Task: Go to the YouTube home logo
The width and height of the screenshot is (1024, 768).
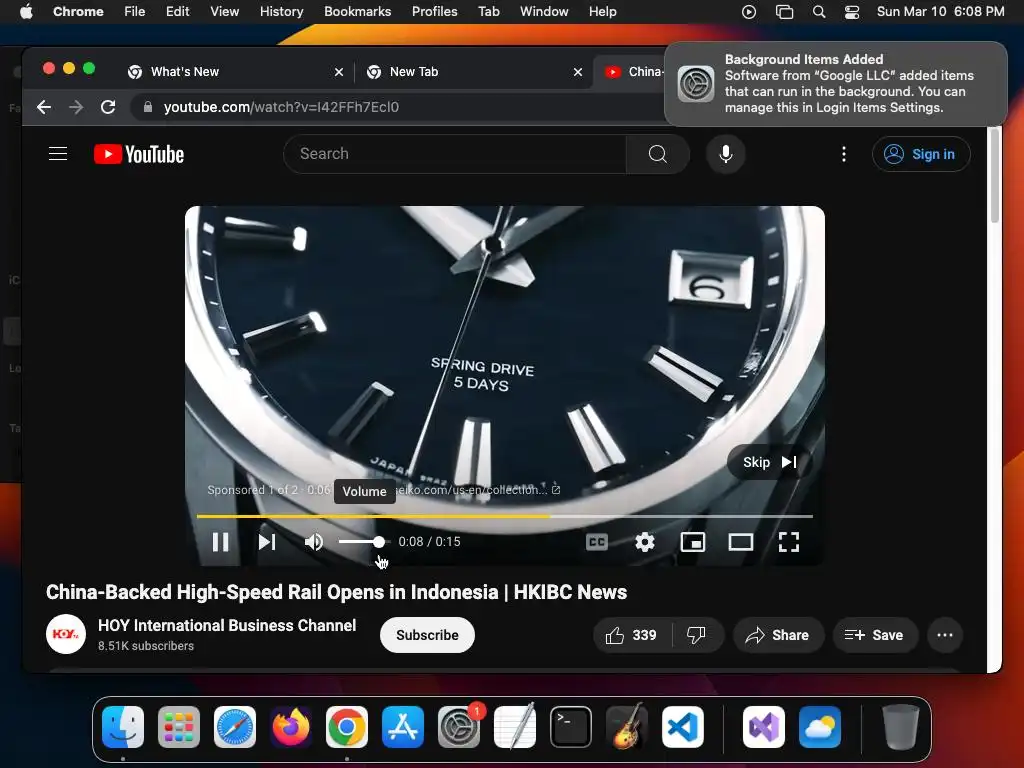Action: pos(139,154)
